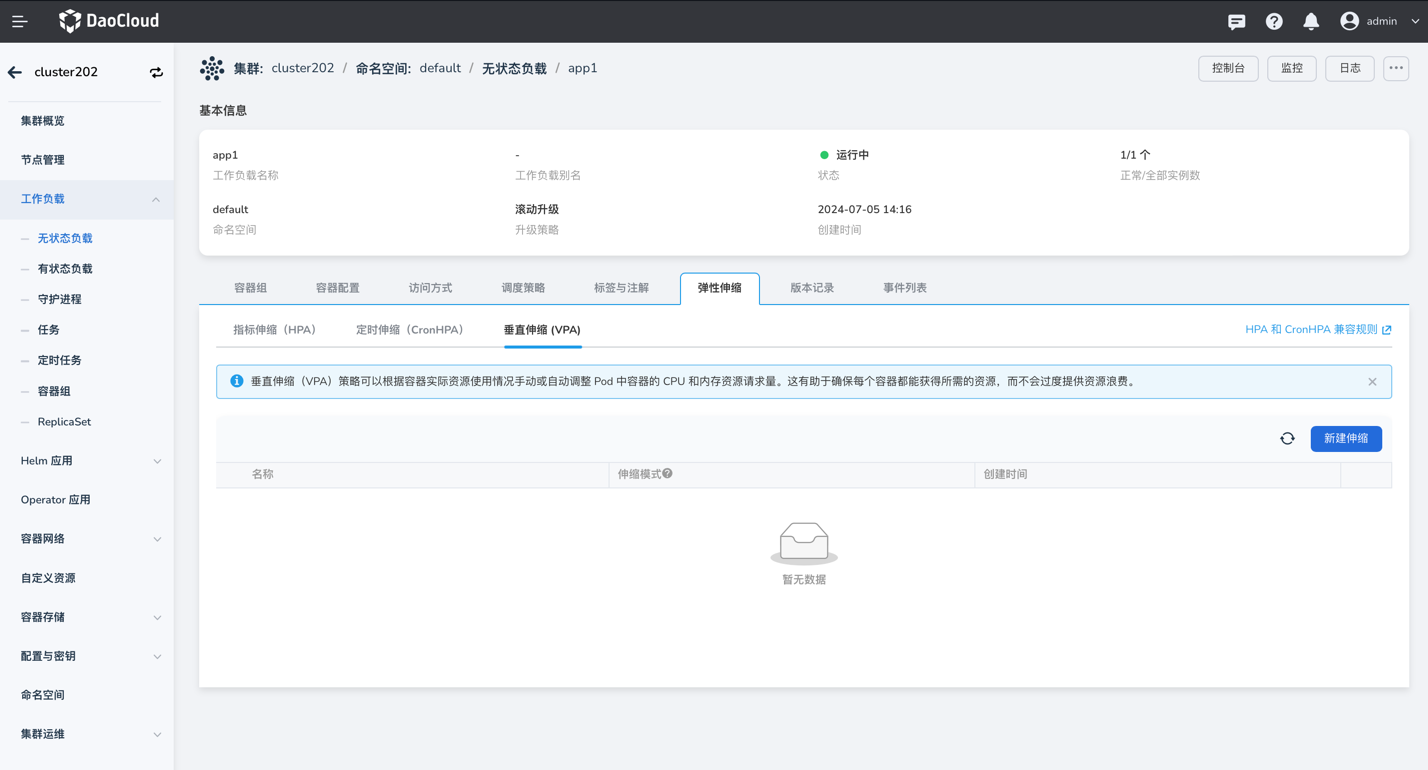Dismiss the VPA info banner
Screen dimensions: 1428x770
click(x=1372, y=382)
